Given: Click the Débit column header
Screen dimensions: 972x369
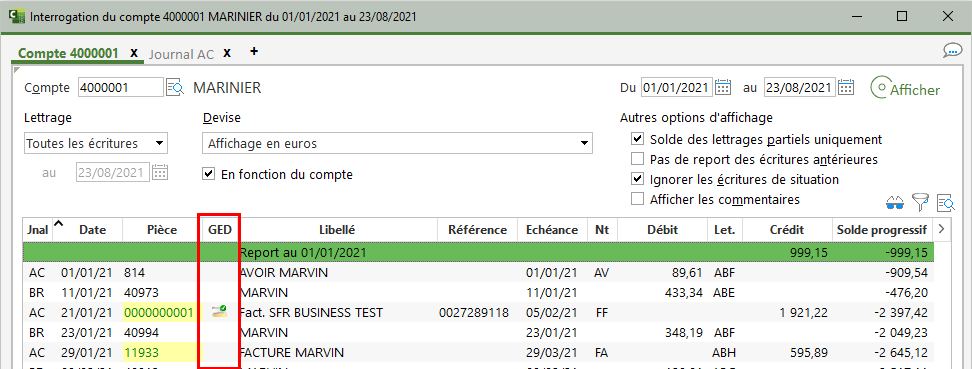Looking at the screenshot, I should click(x=663, y=229).
